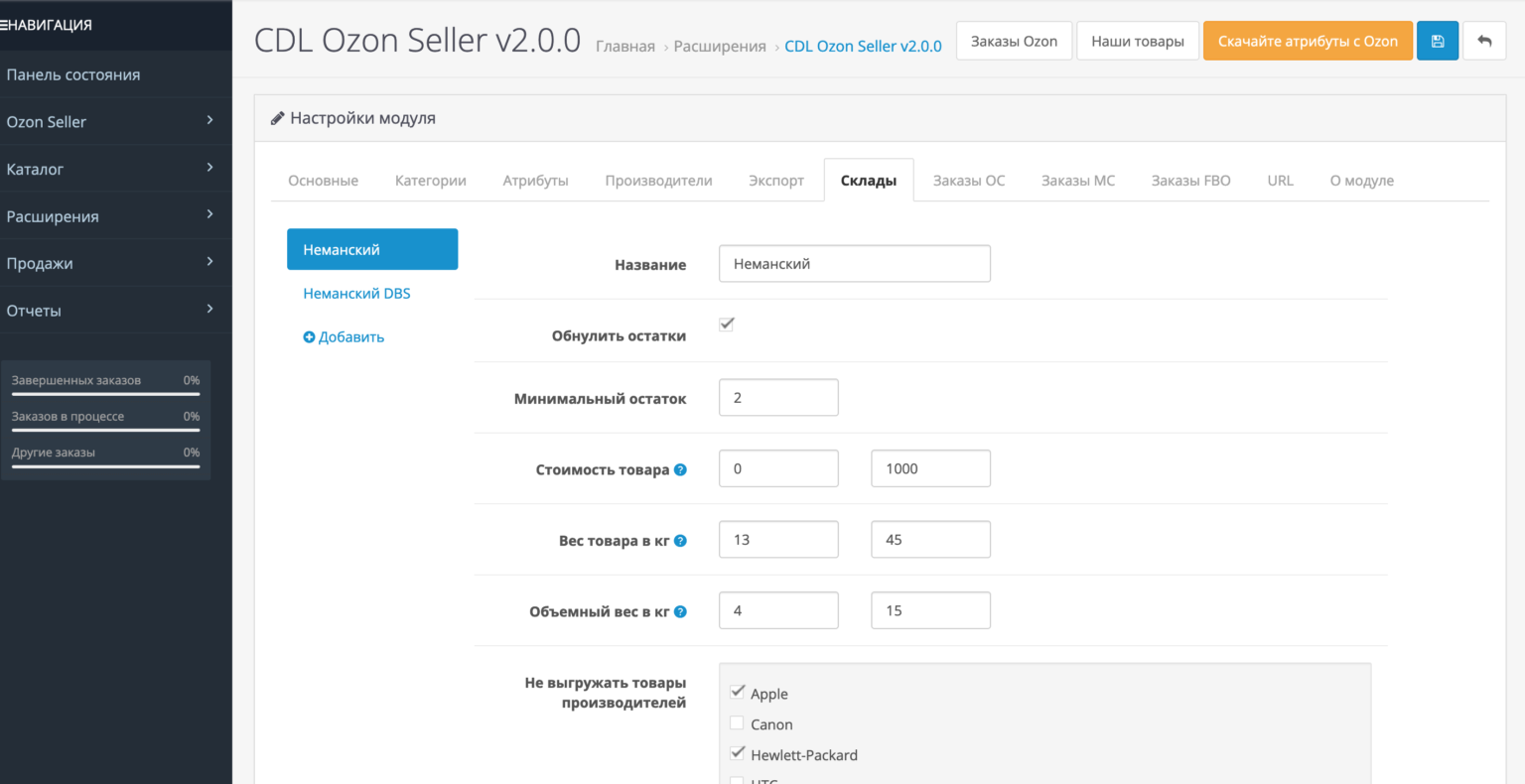Click the Заказы Ozon button
This screenshot has height=784, width=1525.
pyautogui.click(x=1015, y=41)
